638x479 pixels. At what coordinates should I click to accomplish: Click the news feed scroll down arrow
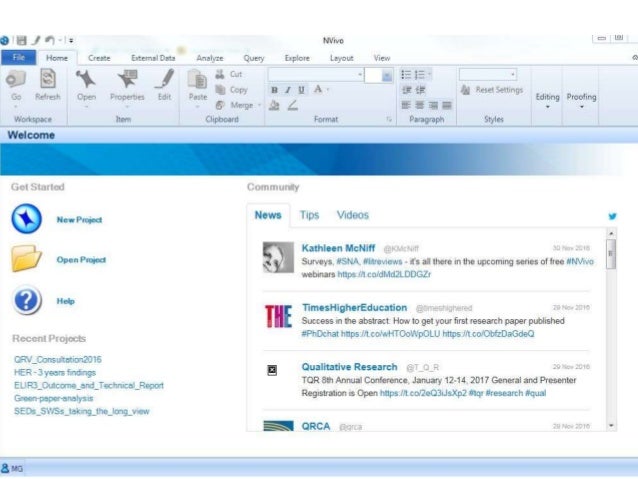(x=611, y=425)
